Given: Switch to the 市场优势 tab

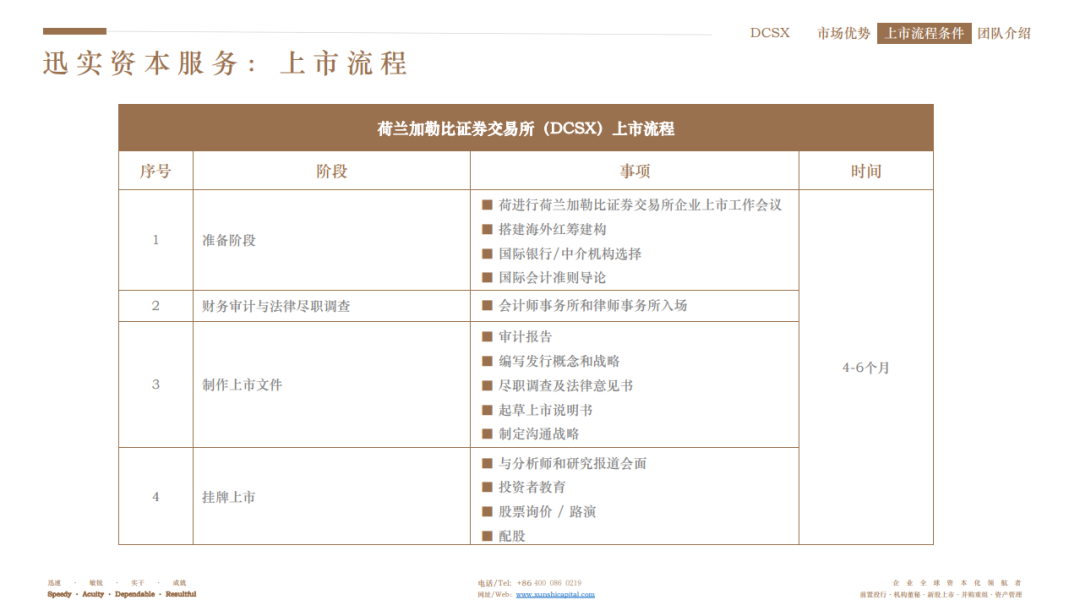Looking at the screenshot, I should (844, 33).
